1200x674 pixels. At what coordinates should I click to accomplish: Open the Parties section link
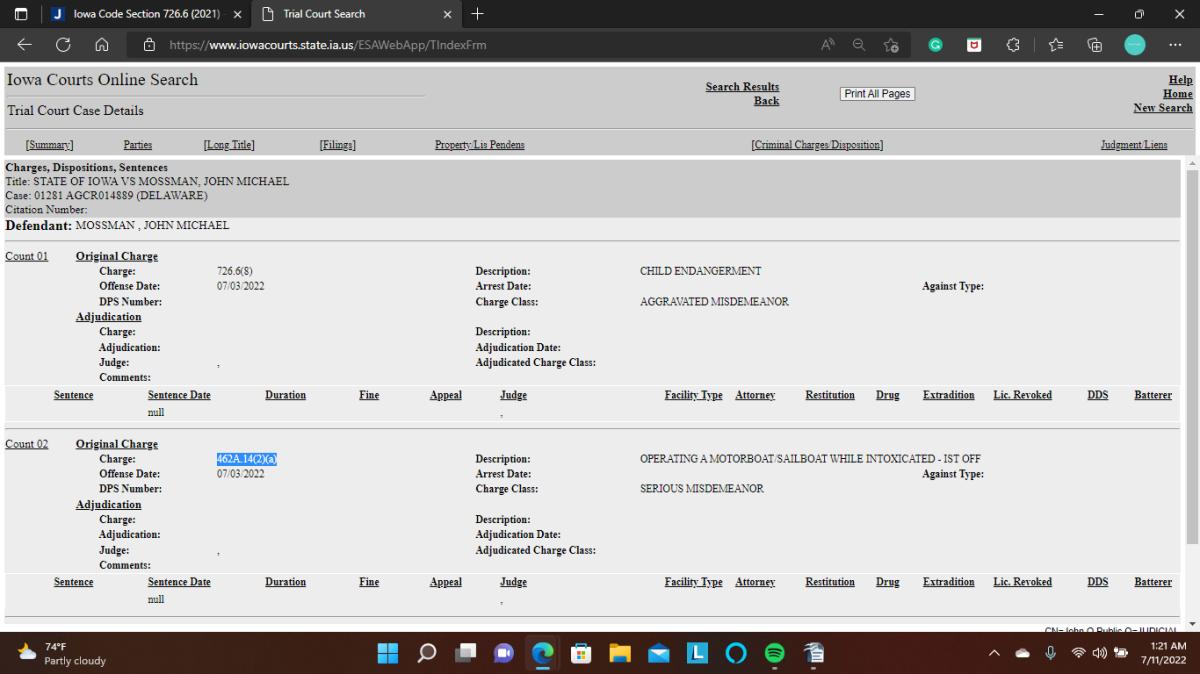(138, 145)
